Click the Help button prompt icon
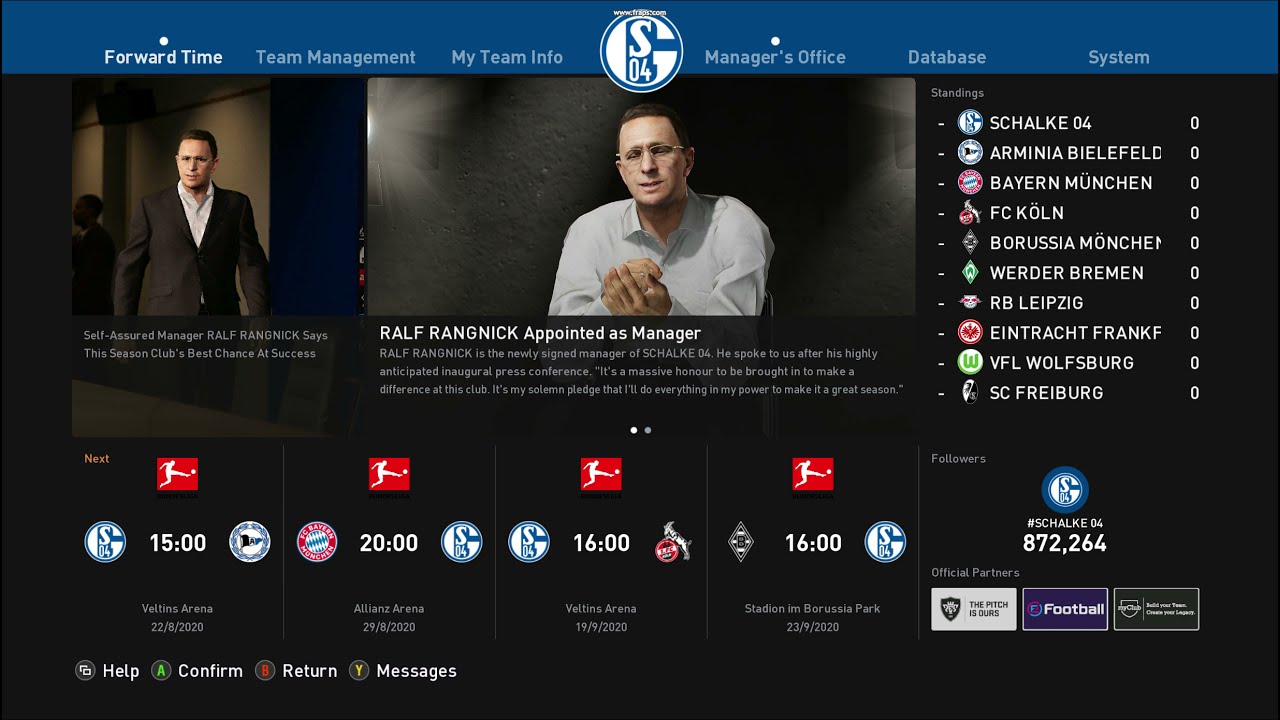This screenshot has width=1280, height=720. pyautogui.click(x=85, y=671)
